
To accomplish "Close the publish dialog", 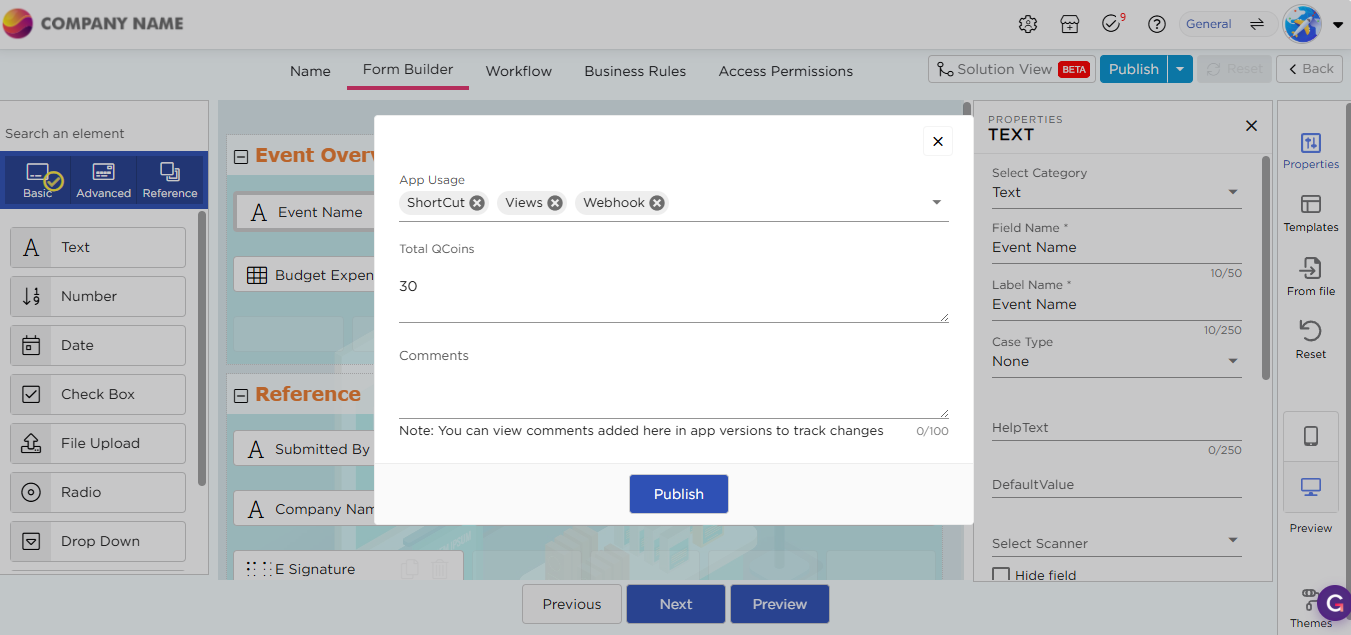I will 937,142.
